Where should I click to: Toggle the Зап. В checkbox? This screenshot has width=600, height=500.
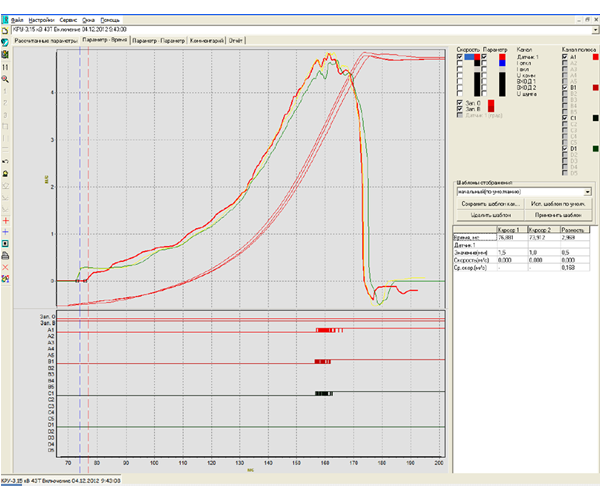tap(460, 109)
